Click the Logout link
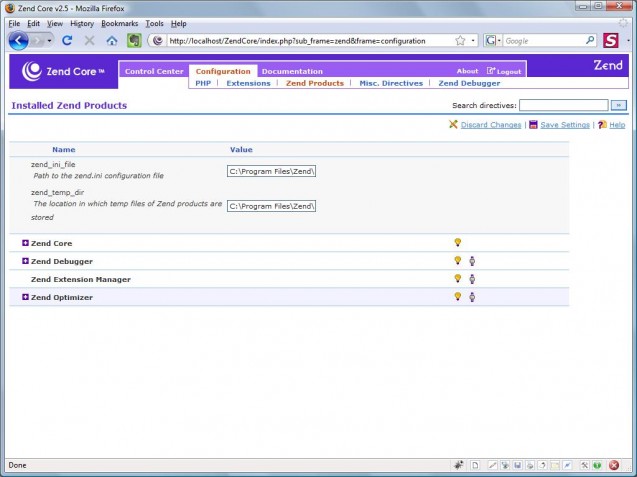The image size is (637, 477). pyautogui.click(x=504, y=71)
